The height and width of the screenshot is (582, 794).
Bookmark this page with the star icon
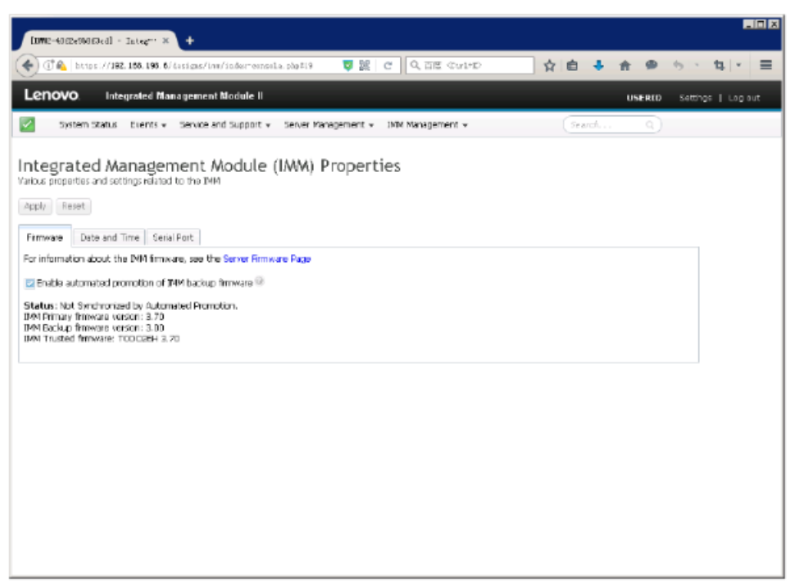[x=549, y=65]
